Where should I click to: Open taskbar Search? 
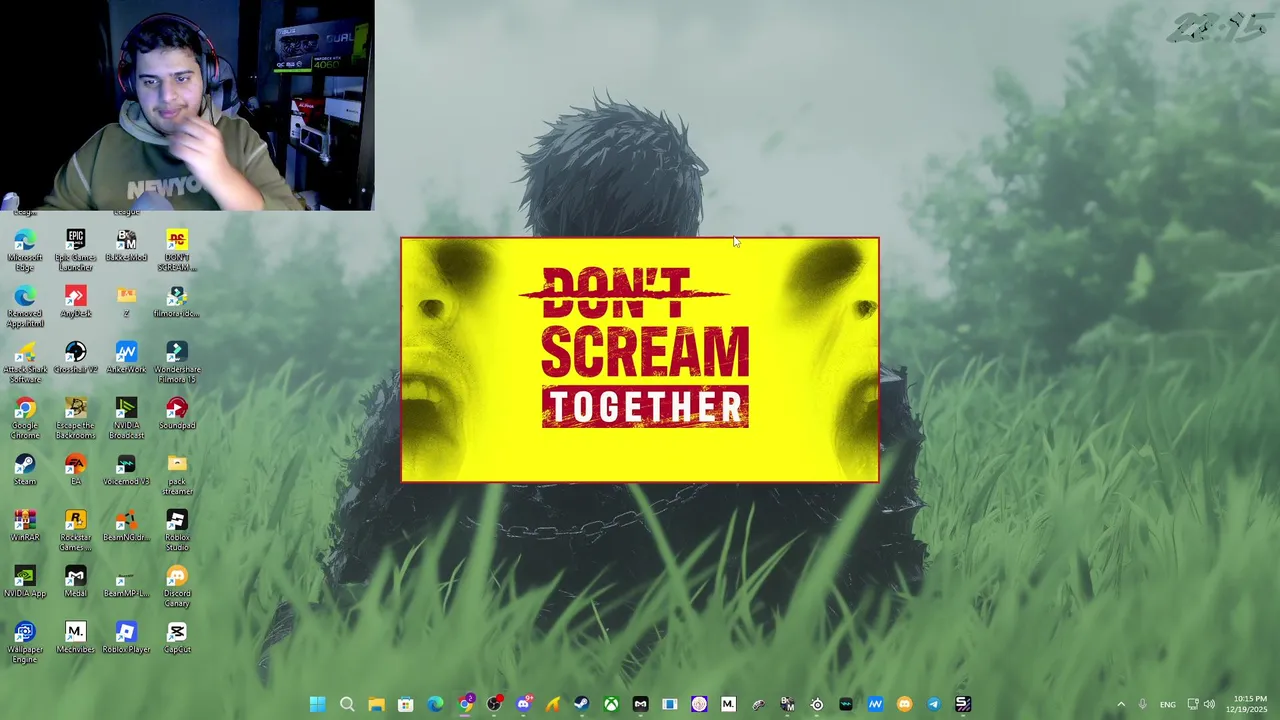[x=347, y=704]
